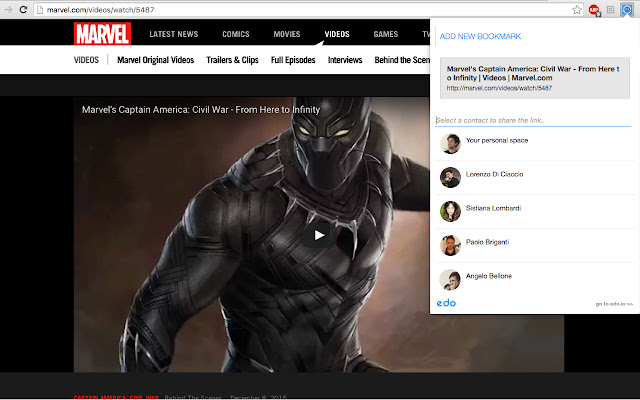This screenshot has width=640, height=400.
Task: Open the Latest News menu
Action: (x=173, y=34)
